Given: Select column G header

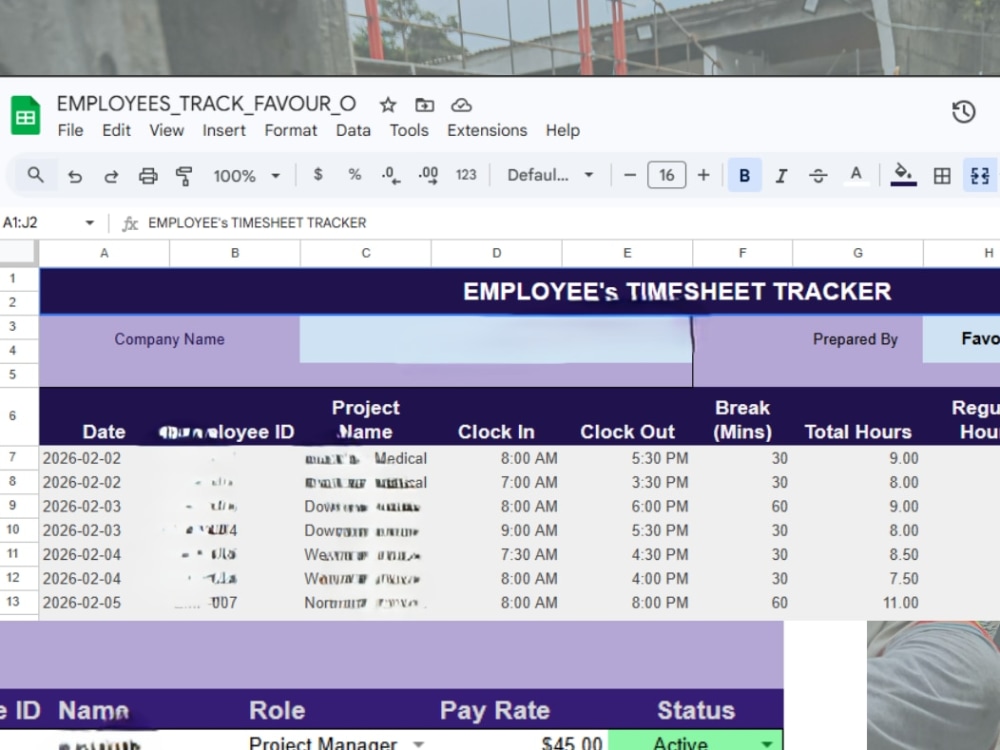Looking at the screenshot, I should [x=858, y=253].
